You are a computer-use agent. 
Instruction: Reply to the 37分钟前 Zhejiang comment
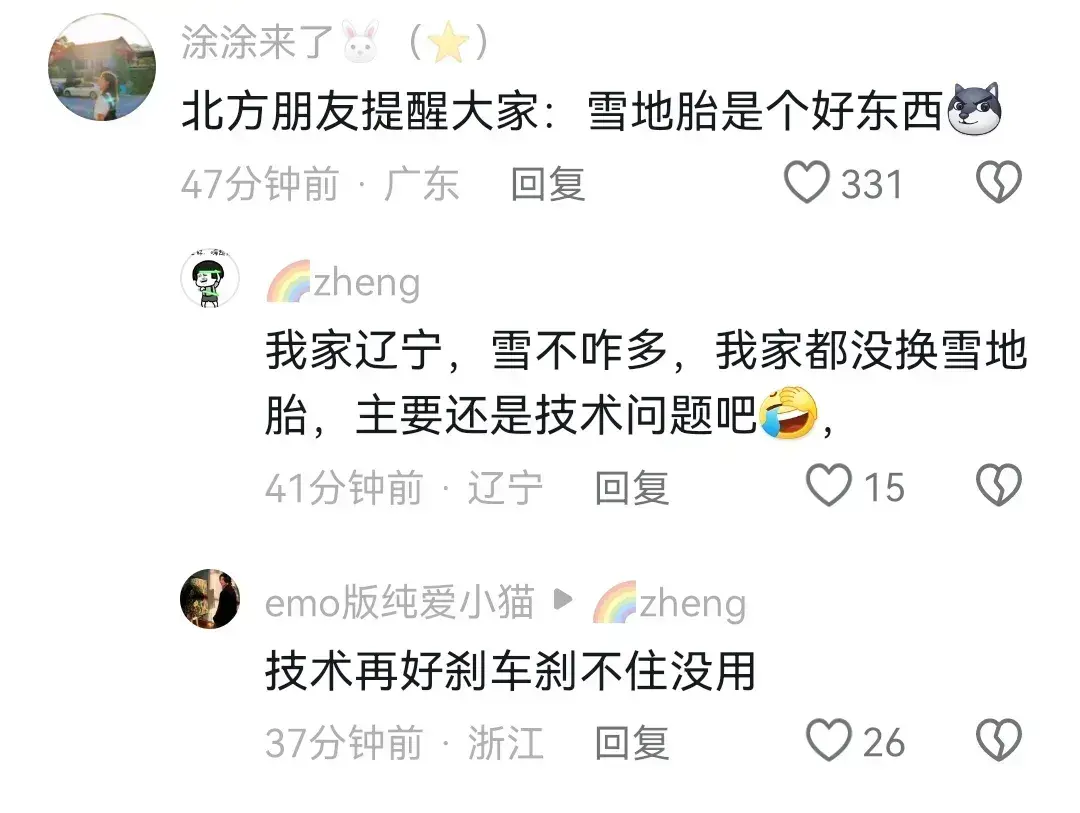pos(632,743)
